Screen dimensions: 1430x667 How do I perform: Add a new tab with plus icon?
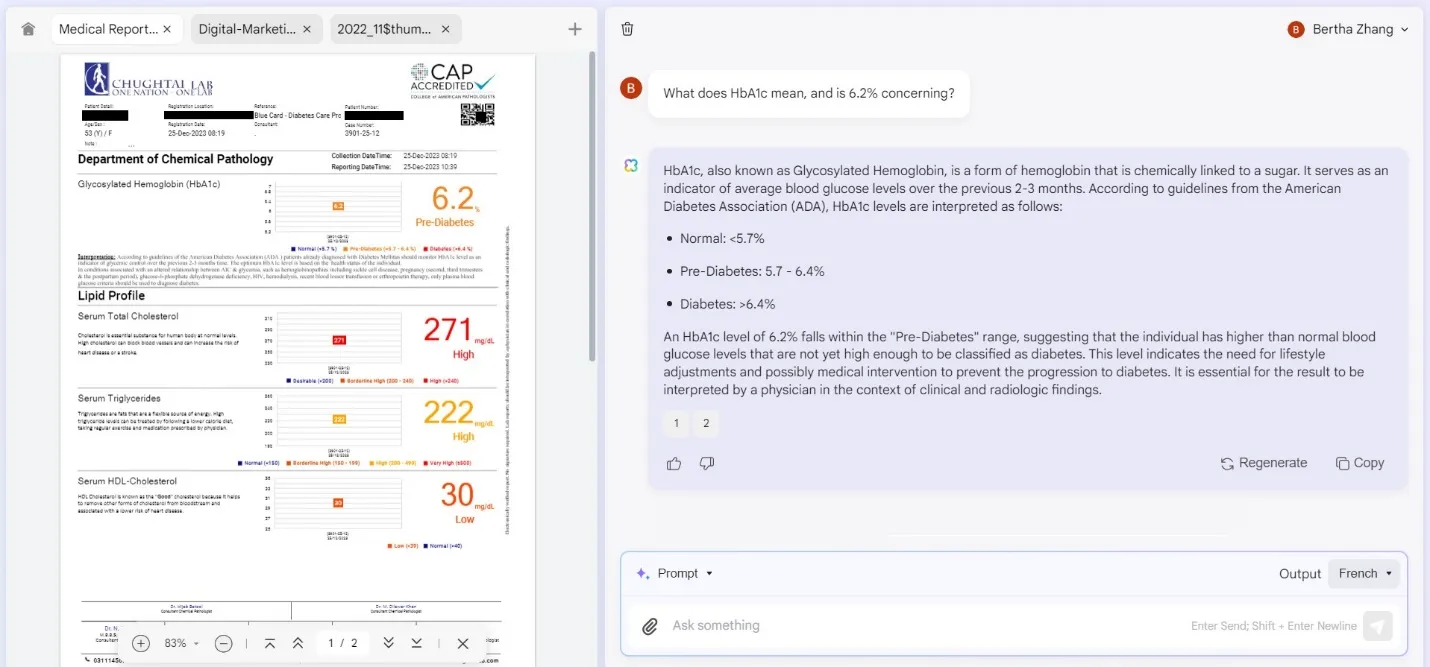(575, 29)
